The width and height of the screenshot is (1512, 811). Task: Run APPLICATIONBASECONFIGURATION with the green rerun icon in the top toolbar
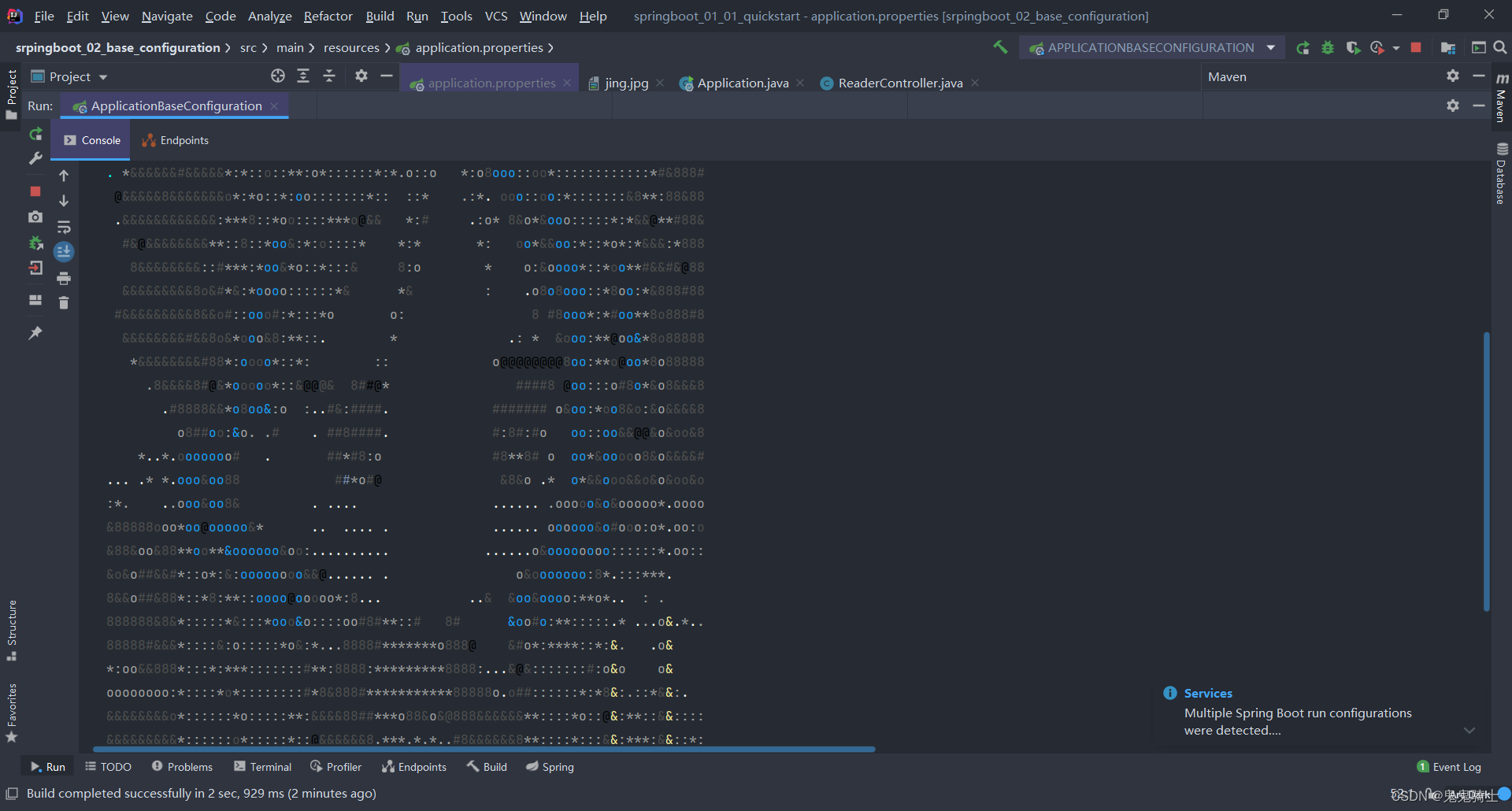click(x=1303, y=48)
